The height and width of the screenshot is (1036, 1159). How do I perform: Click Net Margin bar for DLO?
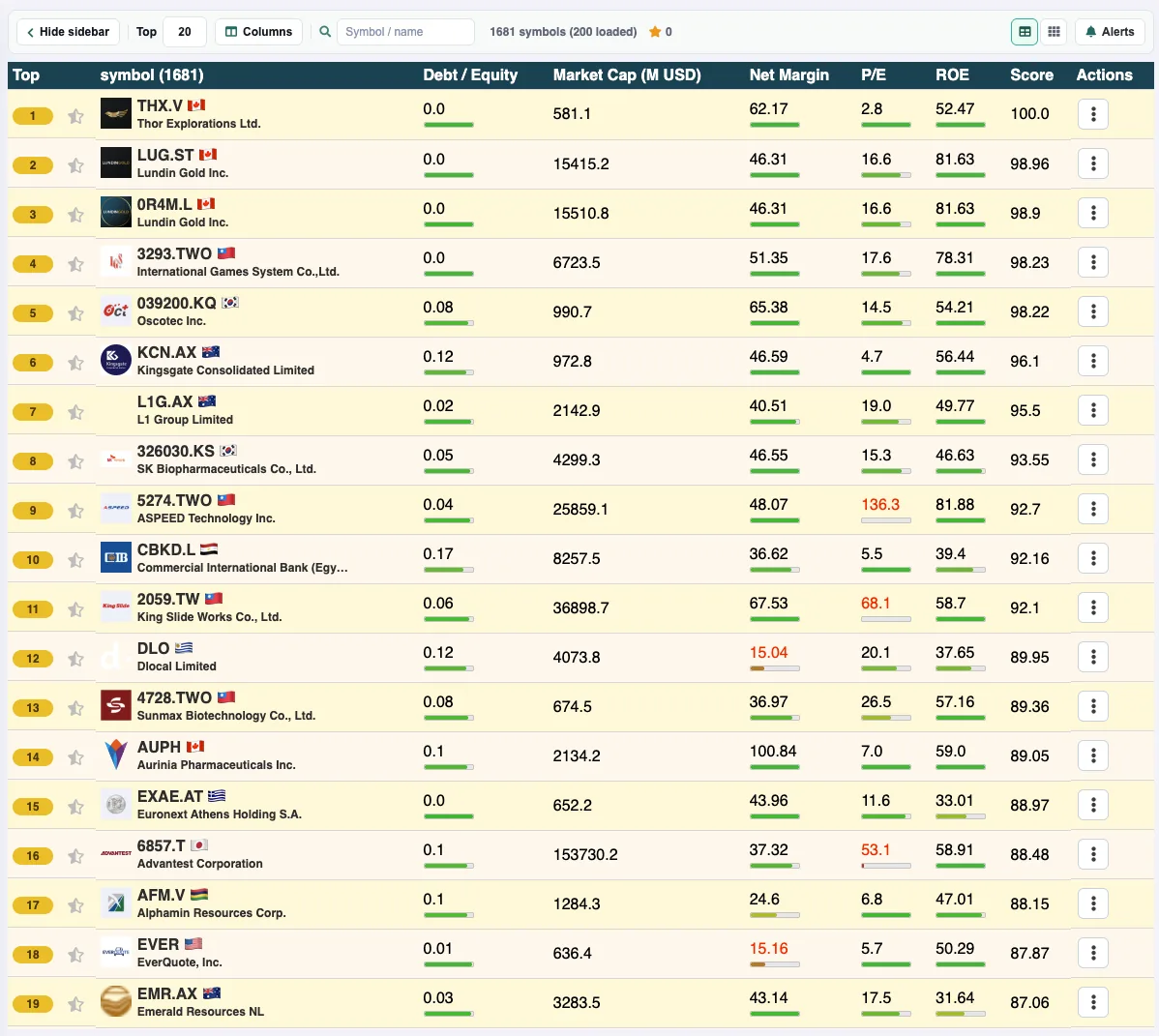(774, 668)
